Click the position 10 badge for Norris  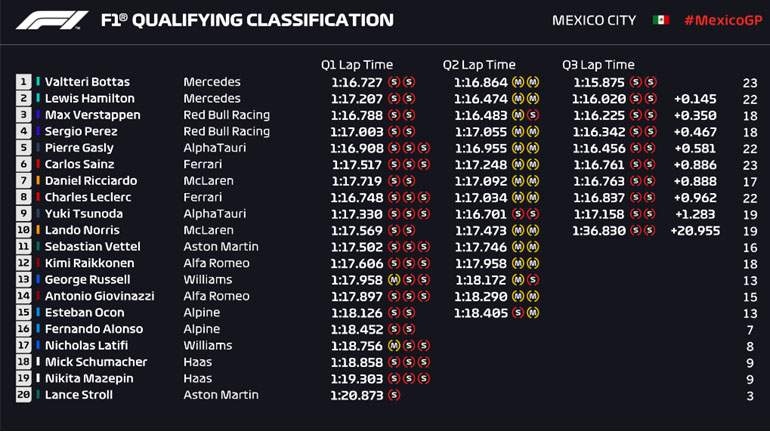(x=23, y=231)
